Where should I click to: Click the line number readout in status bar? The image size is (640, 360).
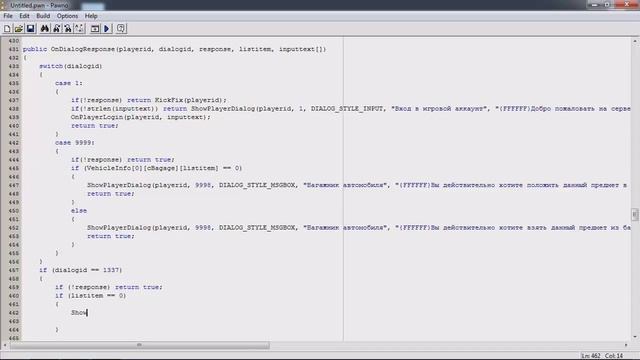coord(591,356)
